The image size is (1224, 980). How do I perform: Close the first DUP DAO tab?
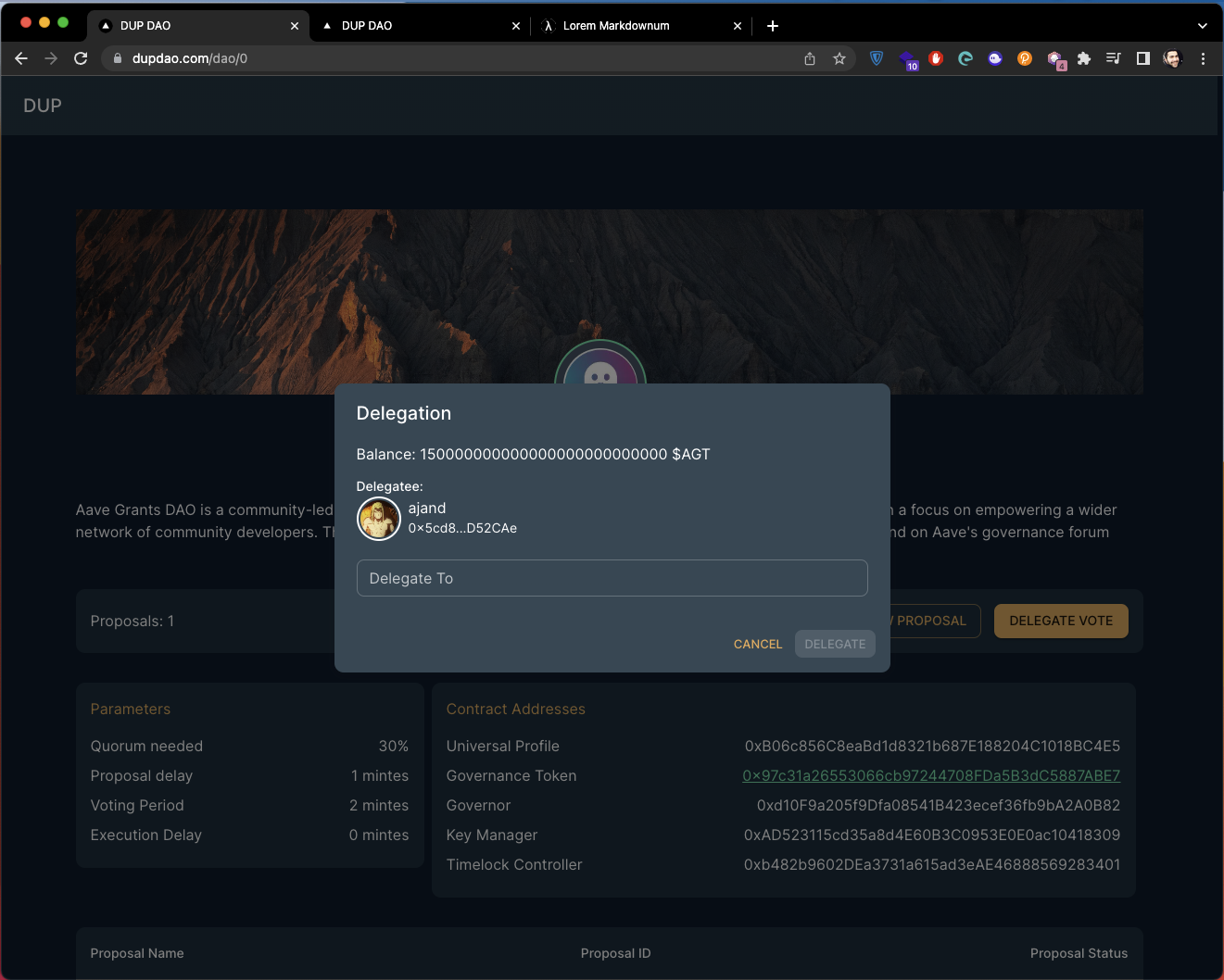tap(295, 26)
